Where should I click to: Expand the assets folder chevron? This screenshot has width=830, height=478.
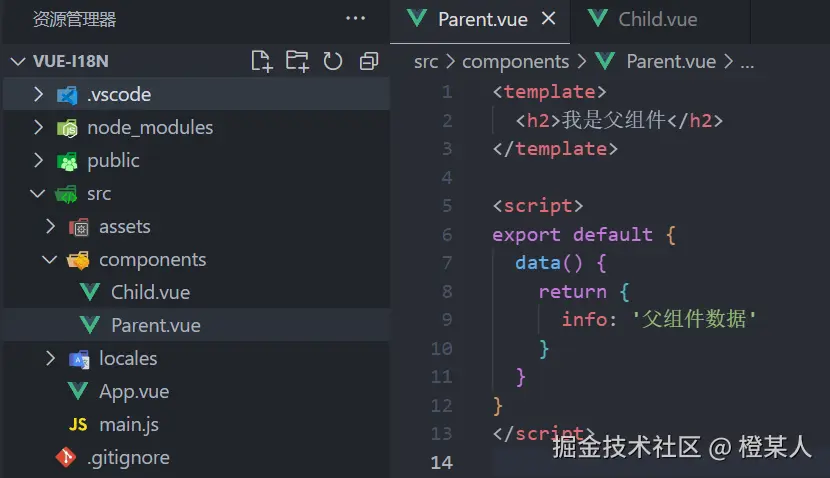pos(50,227)
